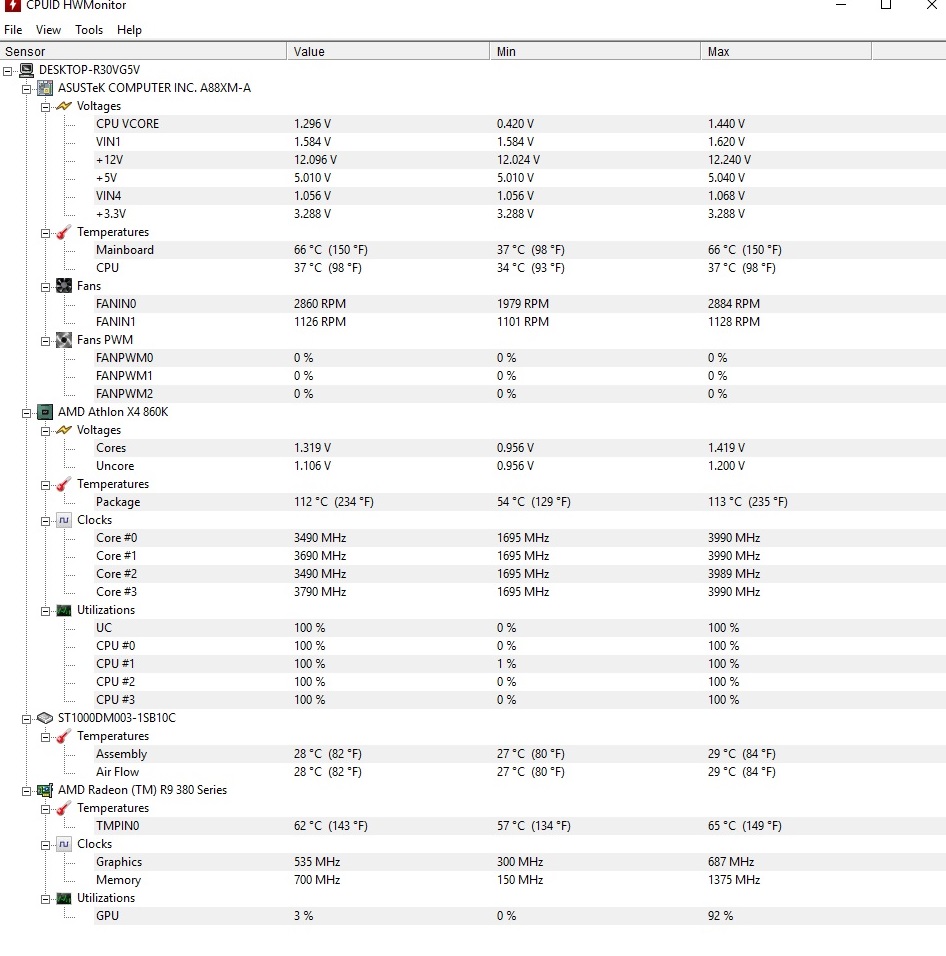The width and height of the screenshot is (946, 956).
Task: Click the Radeon Utilizations graph icon
Action: pyautogui.click(x=64, y=899)
